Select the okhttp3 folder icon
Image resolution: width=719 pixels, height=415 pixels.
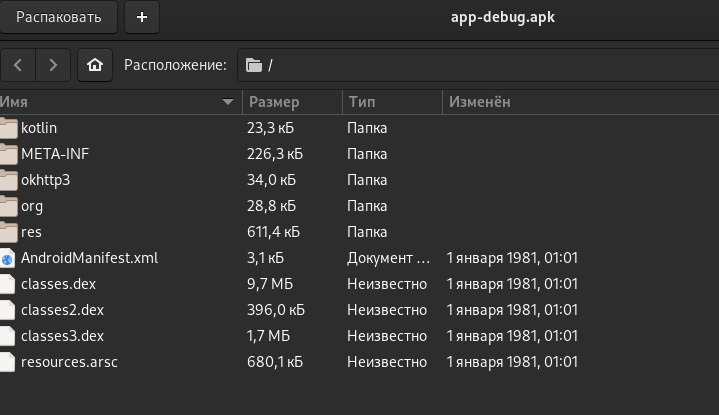8,180
